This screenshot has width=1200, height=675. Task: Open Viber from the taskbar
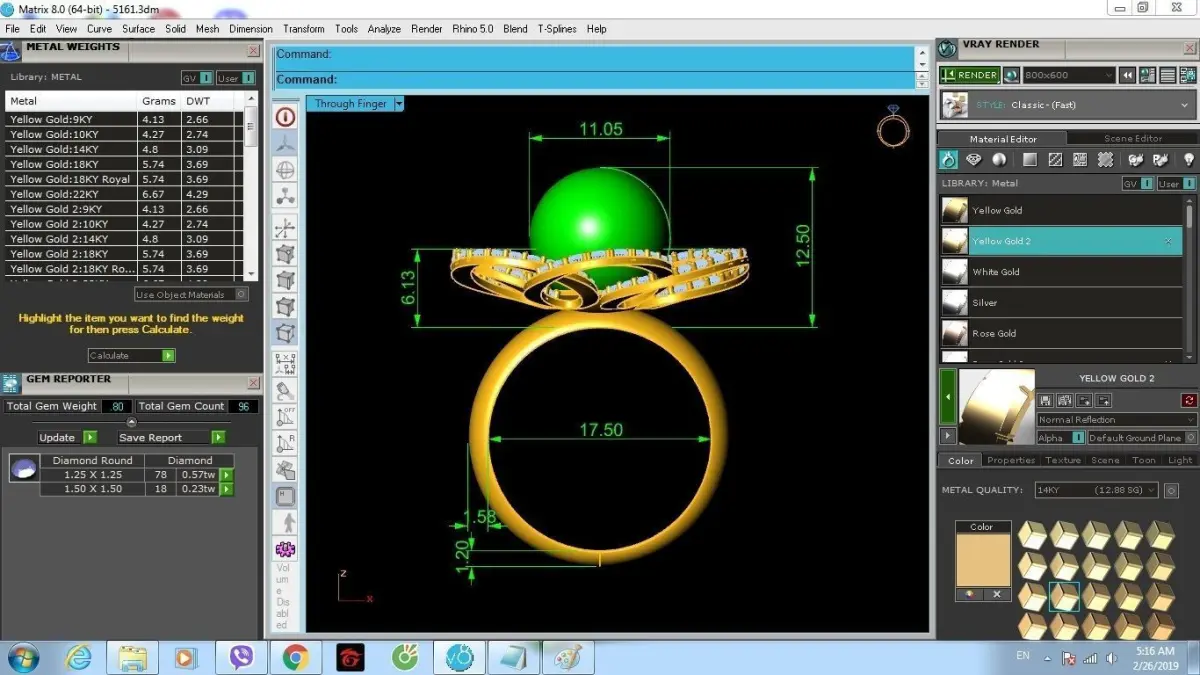coord(241,658)
